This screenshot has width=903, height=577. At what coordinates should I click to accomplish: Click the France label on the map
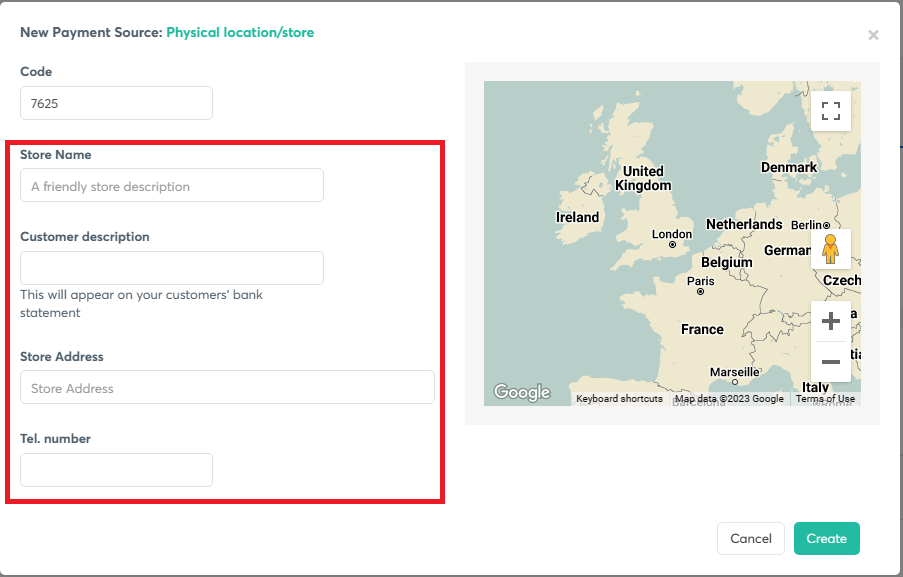(x=702, y=329)
